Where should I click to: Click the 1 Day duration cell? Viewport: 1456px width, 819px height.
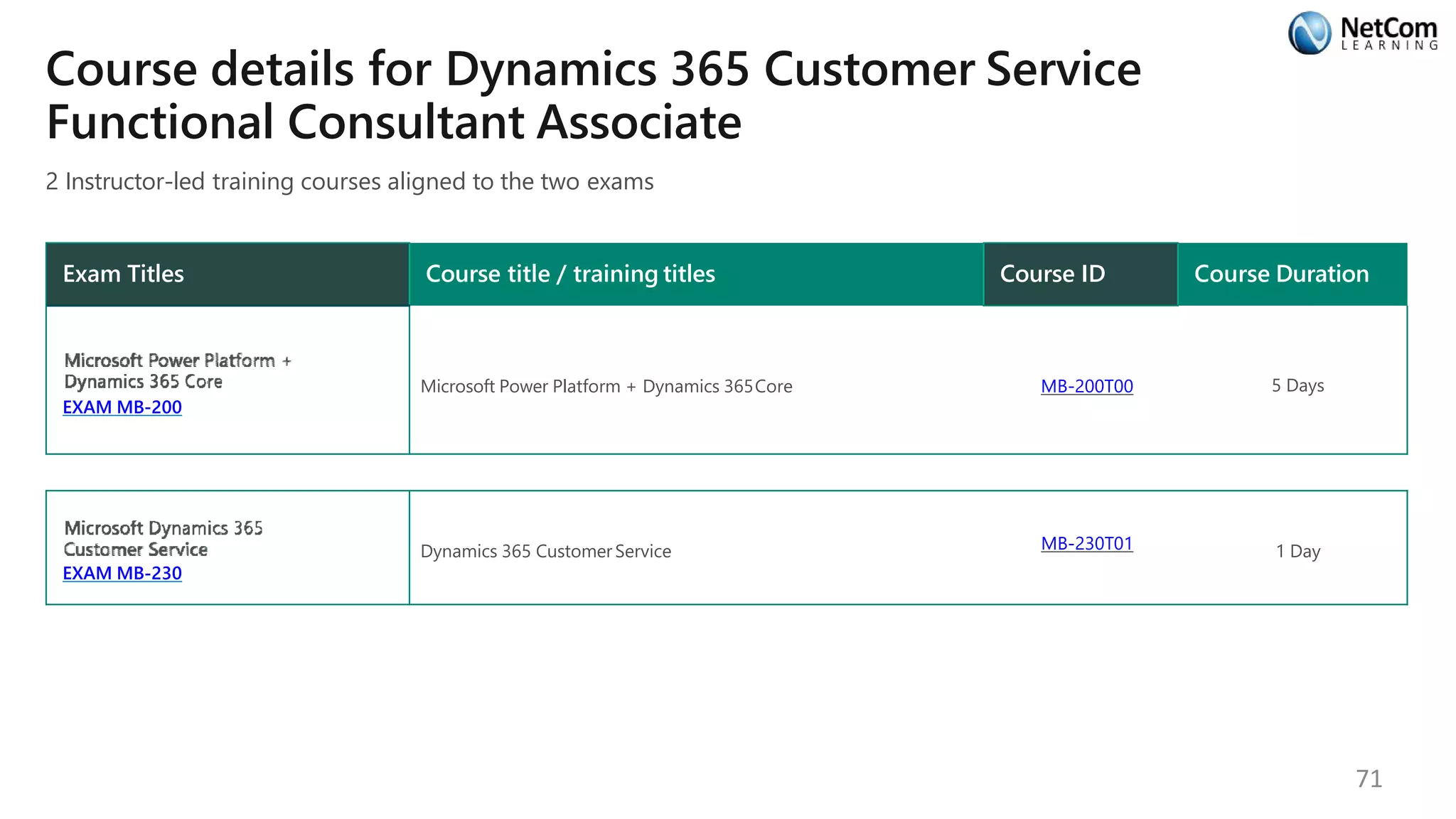click(1297, 551)
